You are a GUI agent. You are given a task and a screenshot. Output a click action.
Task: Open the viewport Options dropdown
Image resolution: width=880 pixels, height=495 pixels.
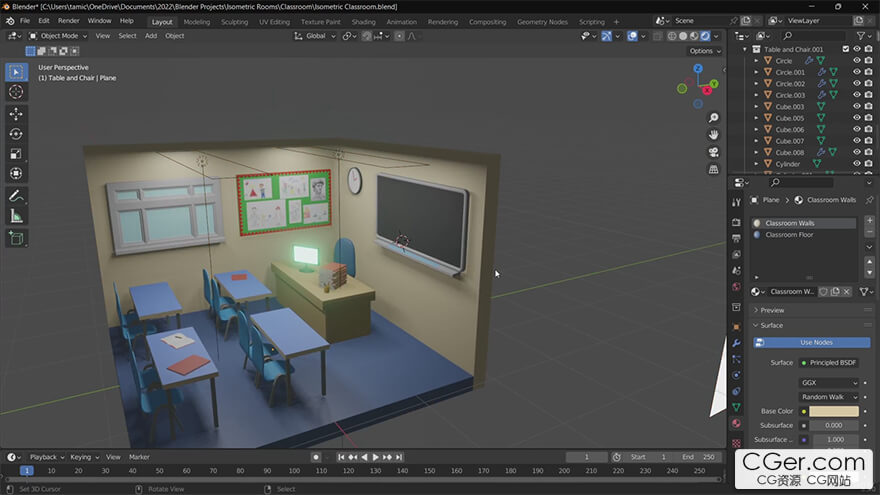tap(704, 51)
